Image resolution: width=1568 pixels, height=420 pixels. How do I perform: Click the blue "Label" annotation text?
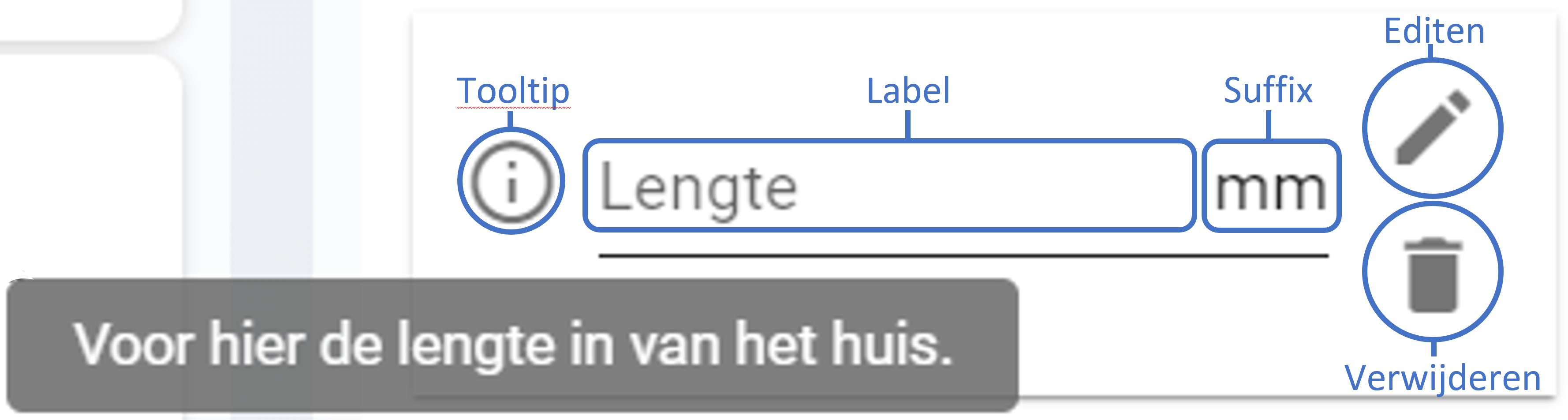907,91
